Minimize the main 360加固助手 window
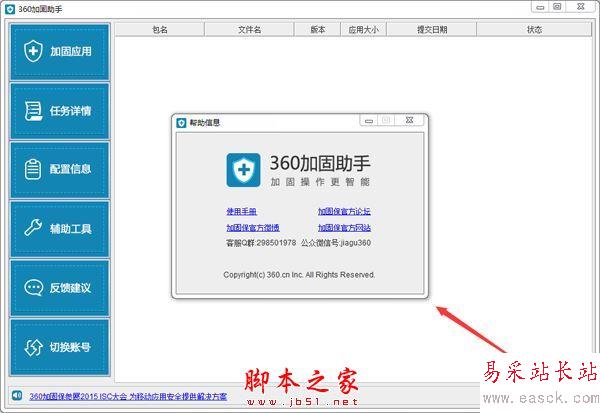Viewport: 600px width, 413px height. 540,7
